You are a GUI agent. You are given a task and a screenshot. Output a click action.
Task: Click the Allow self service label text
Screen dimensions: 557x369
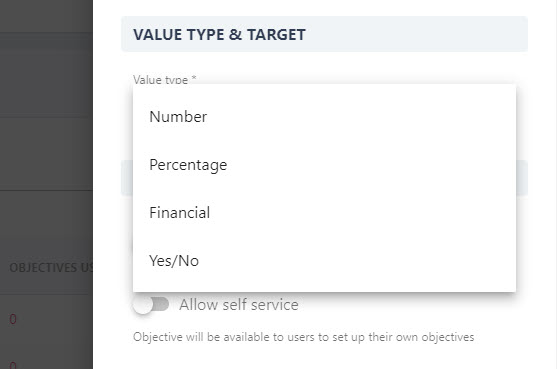[x=239, y=305]
